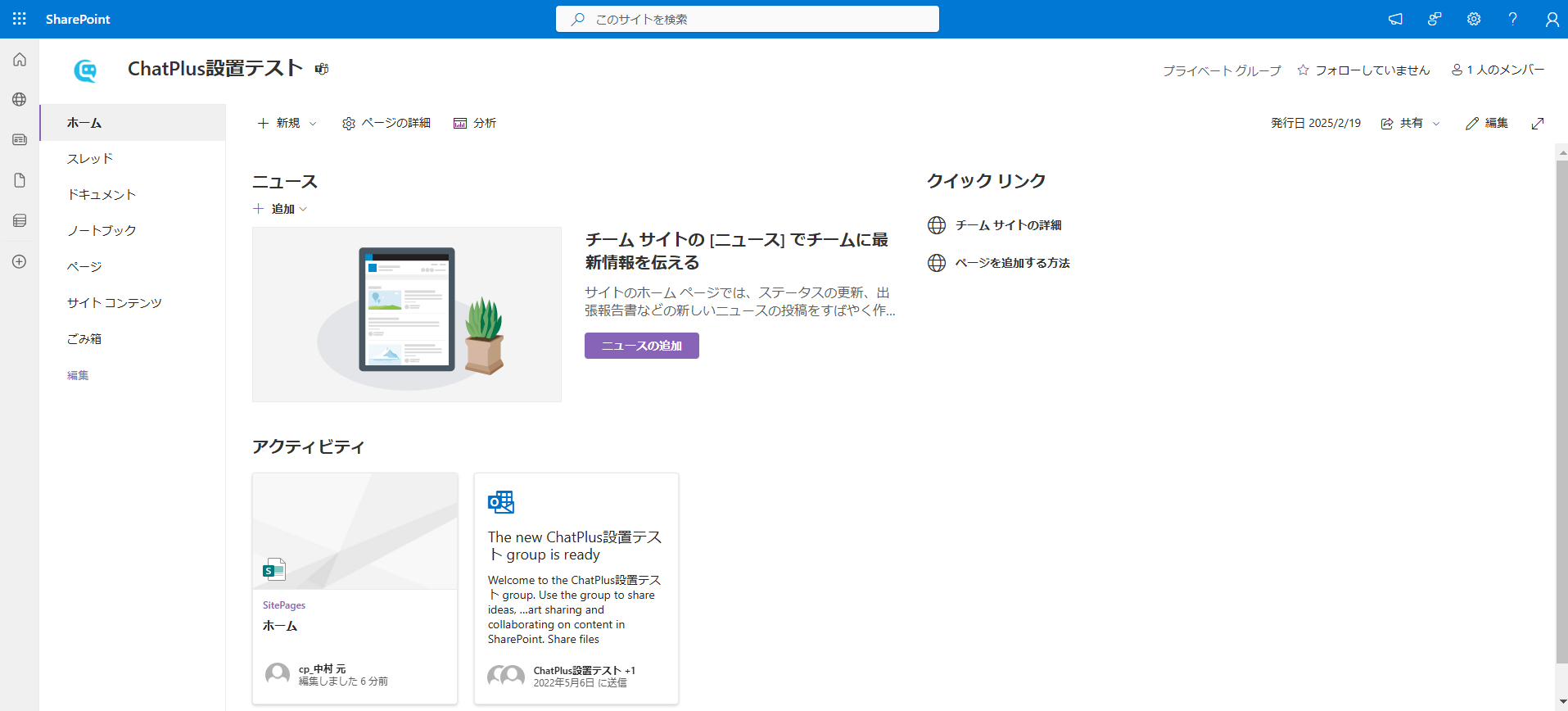Click the プライベート グループ label
This screenshot has width=1568, height=711.
[x=1222, y=70]
